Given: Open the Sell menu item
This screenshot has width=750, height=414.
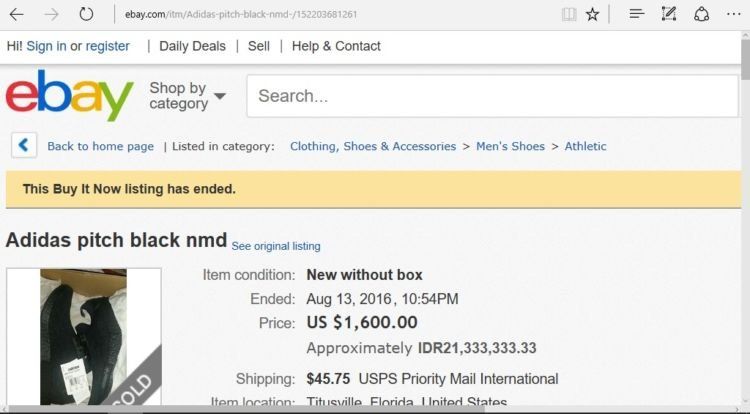Looking at the screenshot, I should tap(259, 46).
